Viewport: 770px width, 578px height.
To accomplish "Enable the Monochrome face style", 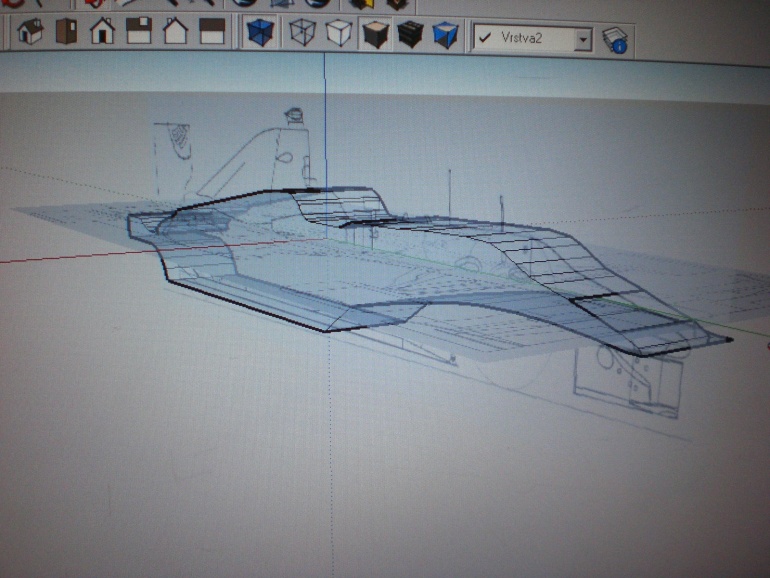I will (x=445, y=35).
